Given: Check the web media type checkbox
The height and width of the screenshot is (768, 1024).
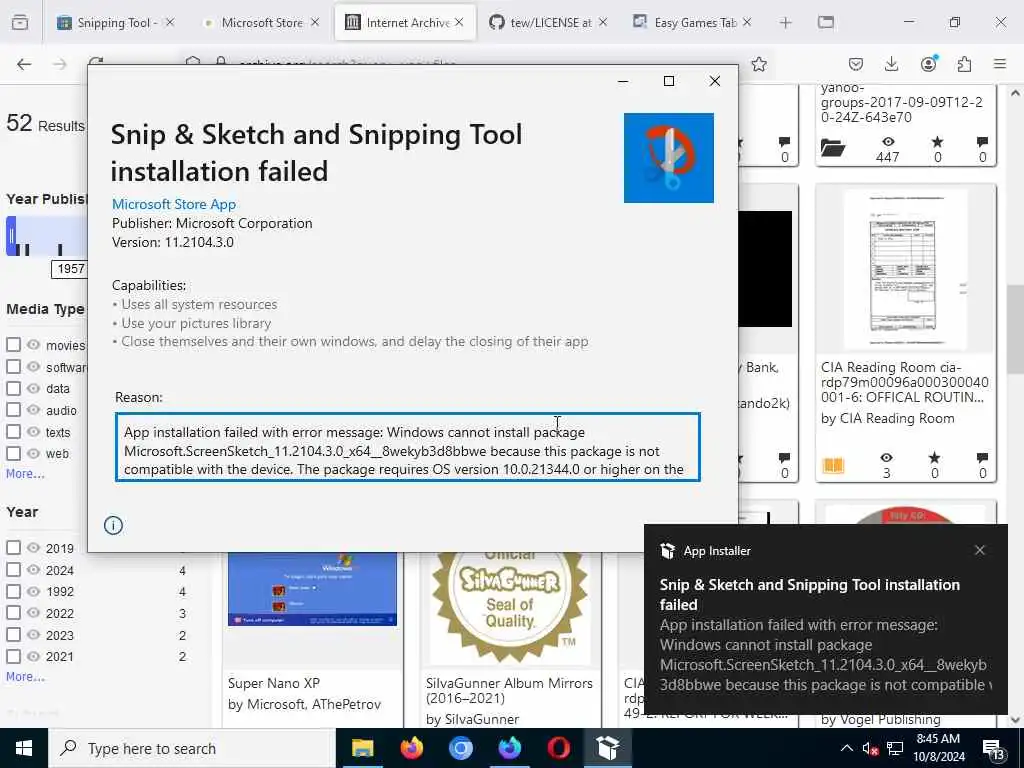Looking at the screenshot, I should (x=13, y=453).
